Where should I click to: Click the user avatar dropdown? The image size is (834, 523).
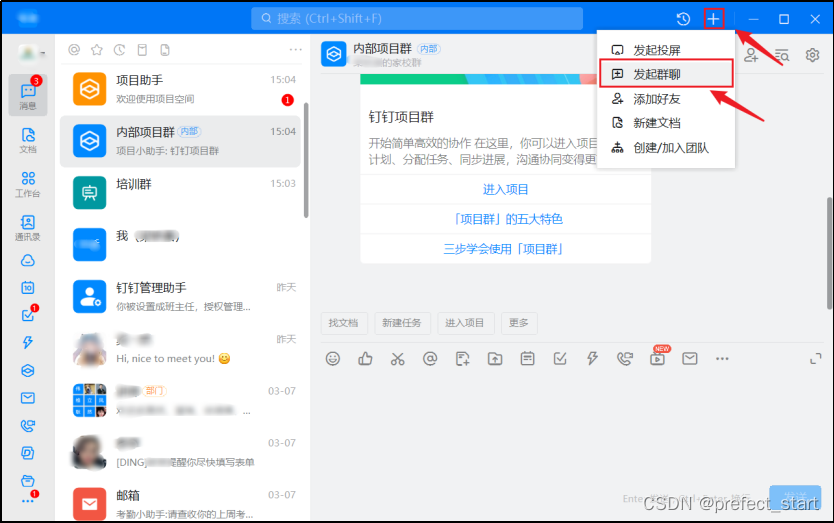pyautogui.click(x=31, y=53)
